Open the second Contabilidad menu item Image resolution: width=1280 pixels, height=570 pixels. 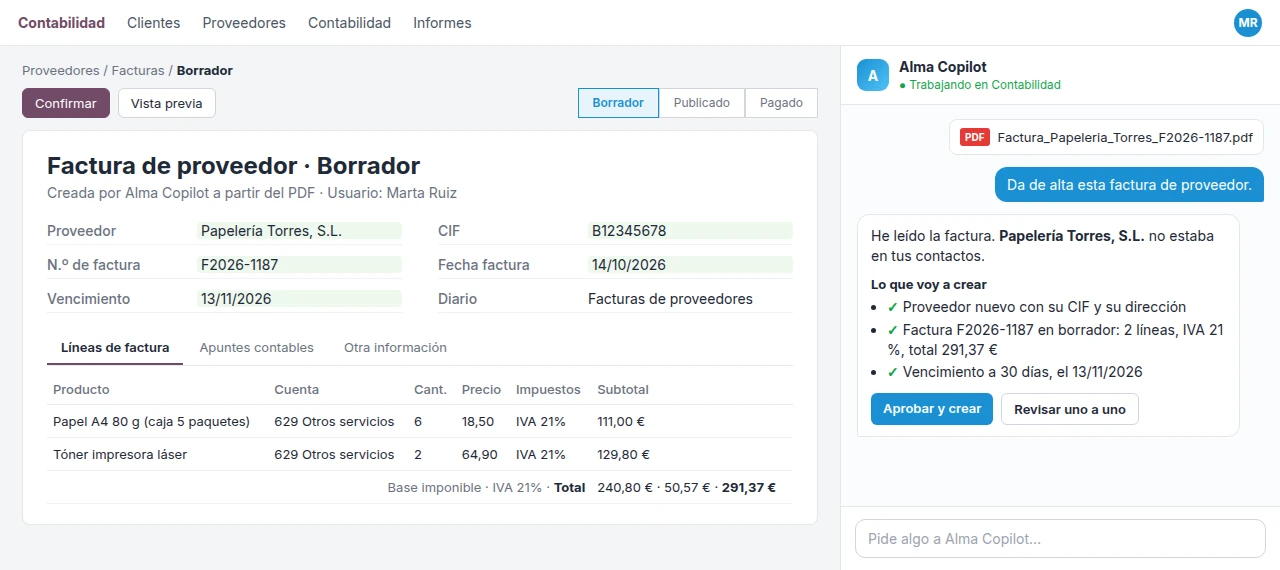349,23
